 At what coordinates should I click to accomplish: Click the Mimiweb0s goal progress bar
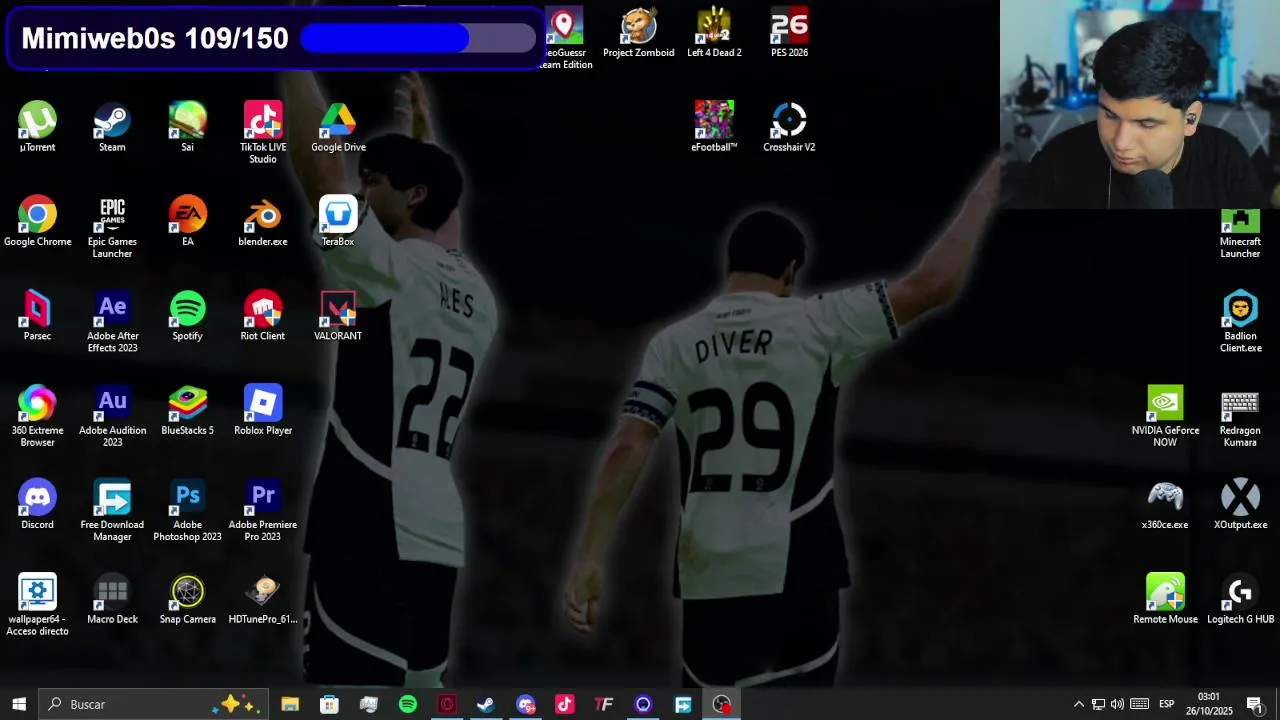[x=418, y=38]
